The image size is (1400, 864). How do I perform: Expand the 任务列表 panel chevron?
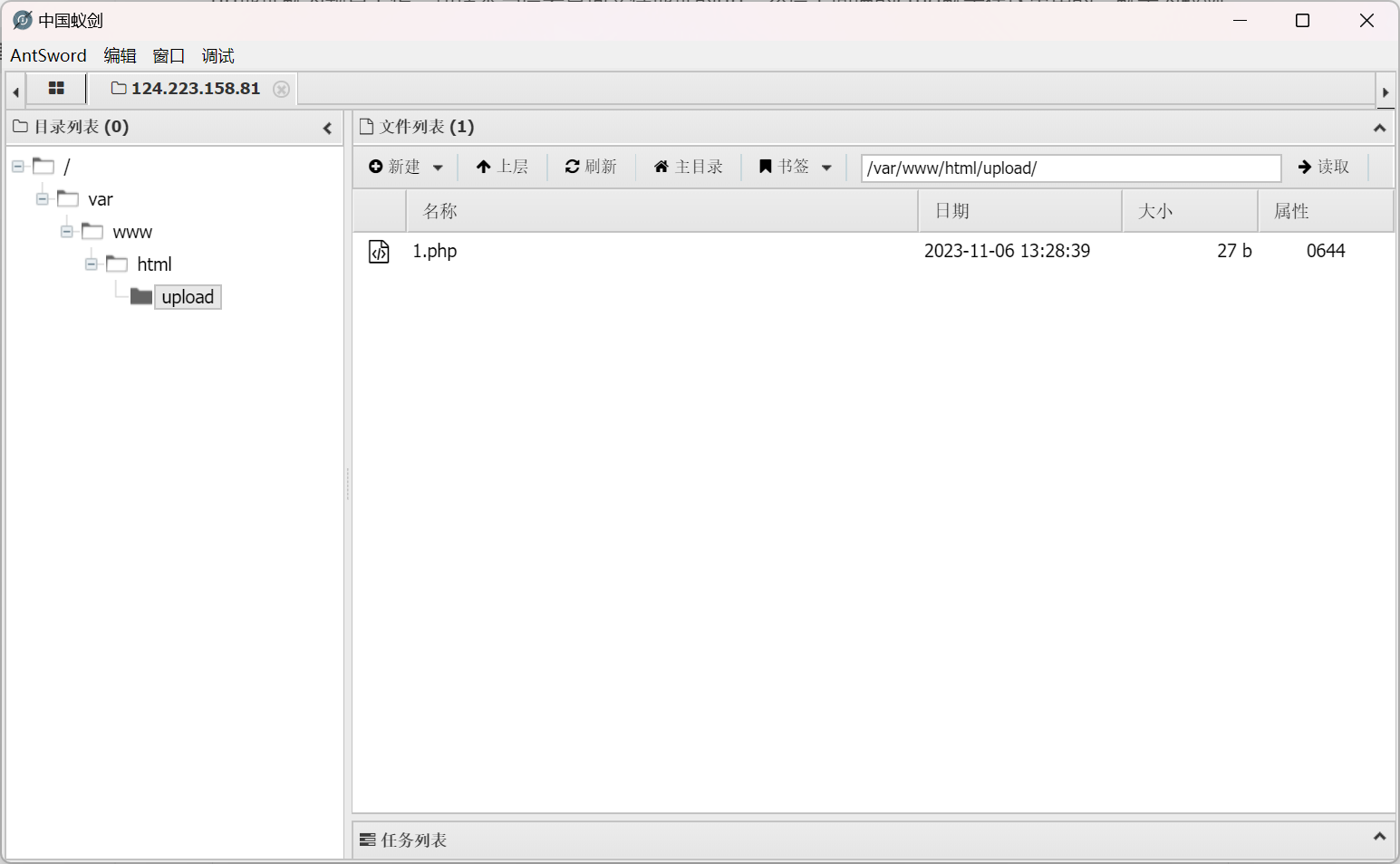pyautogui.click(x=1379, y=836)
